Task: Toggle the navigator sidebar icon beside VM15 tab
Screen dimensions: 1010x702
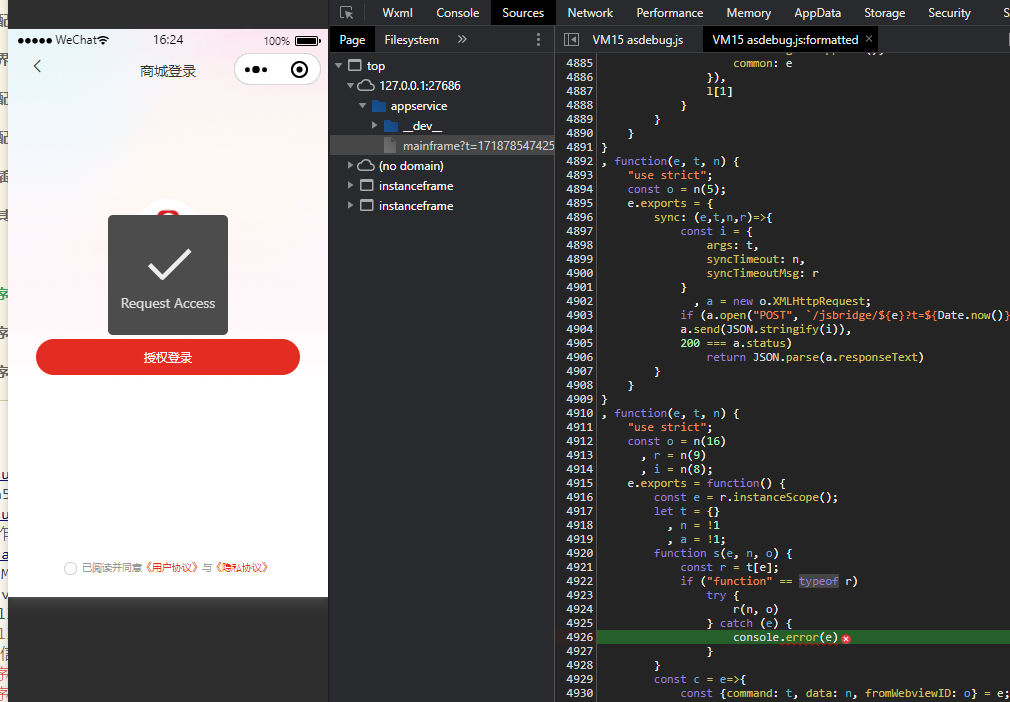Action: point(571,39)
